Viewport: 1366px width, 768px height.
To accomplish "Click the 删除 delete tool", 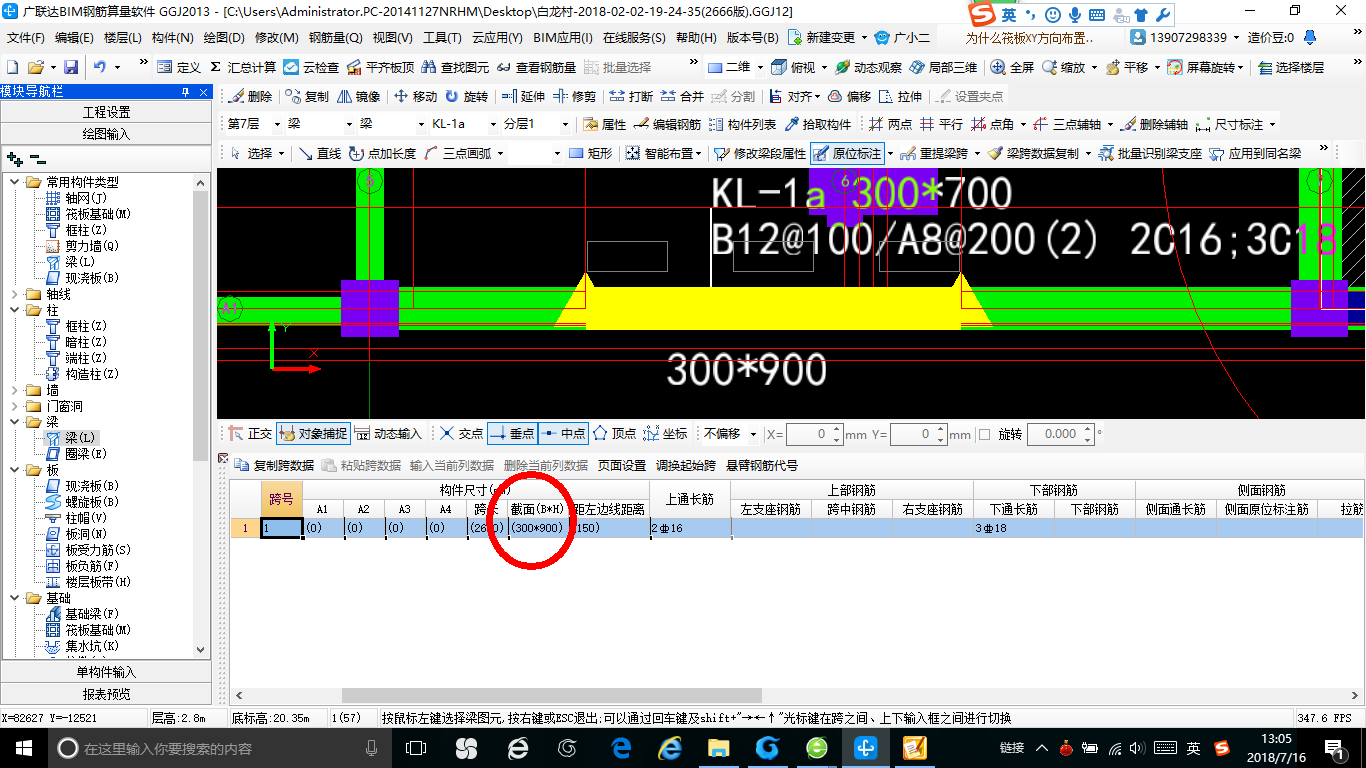I will 250,97.
